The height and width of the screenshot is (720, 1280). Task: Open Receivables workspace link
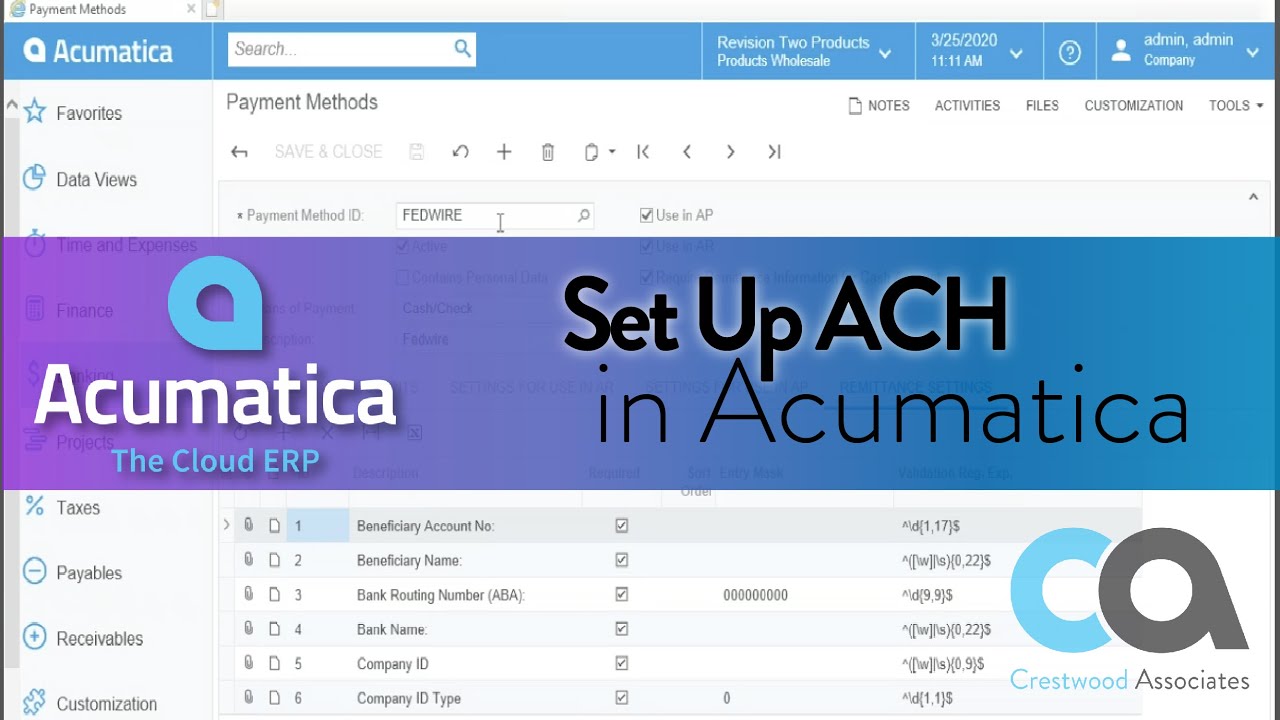click(x=99, y=638)
